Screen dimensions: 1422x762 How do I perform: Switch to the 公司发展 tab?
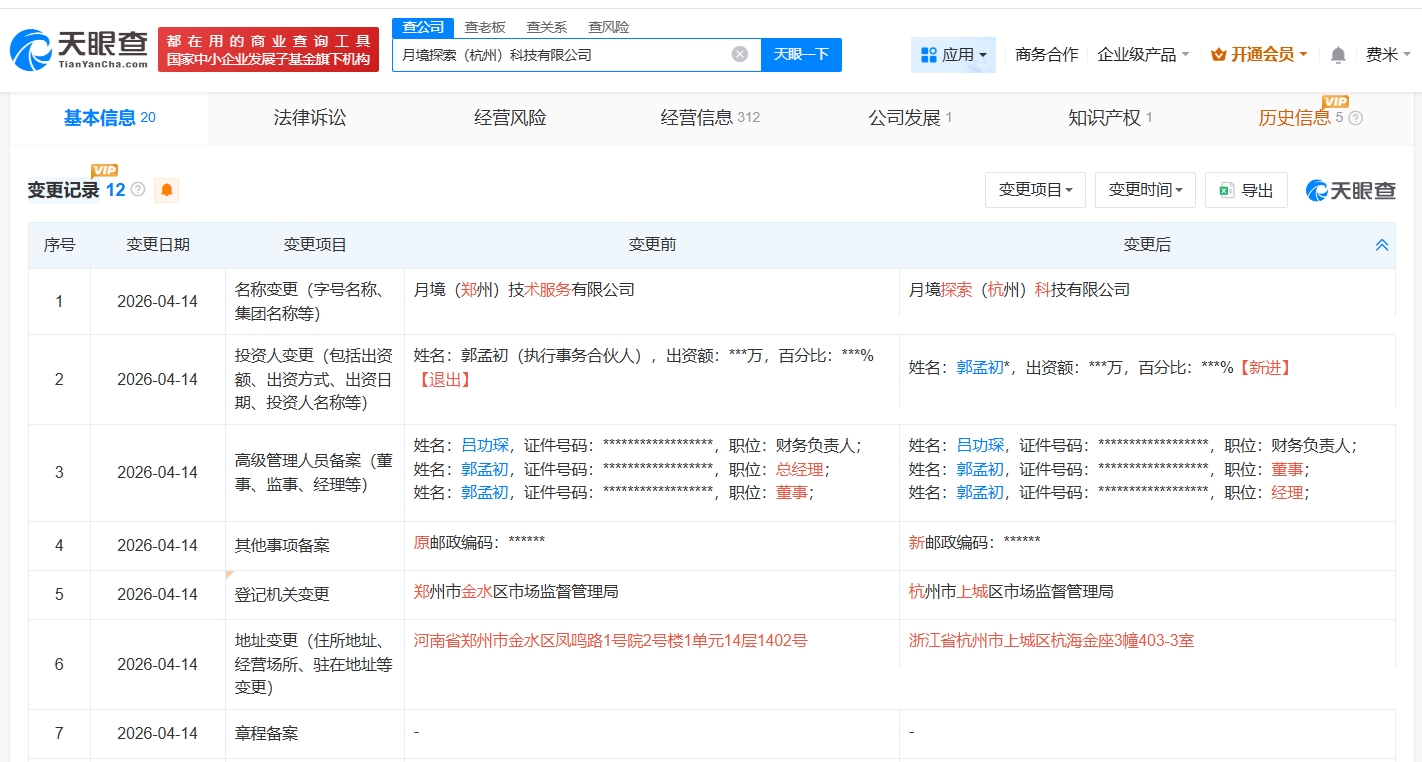[x=910, y=118]
